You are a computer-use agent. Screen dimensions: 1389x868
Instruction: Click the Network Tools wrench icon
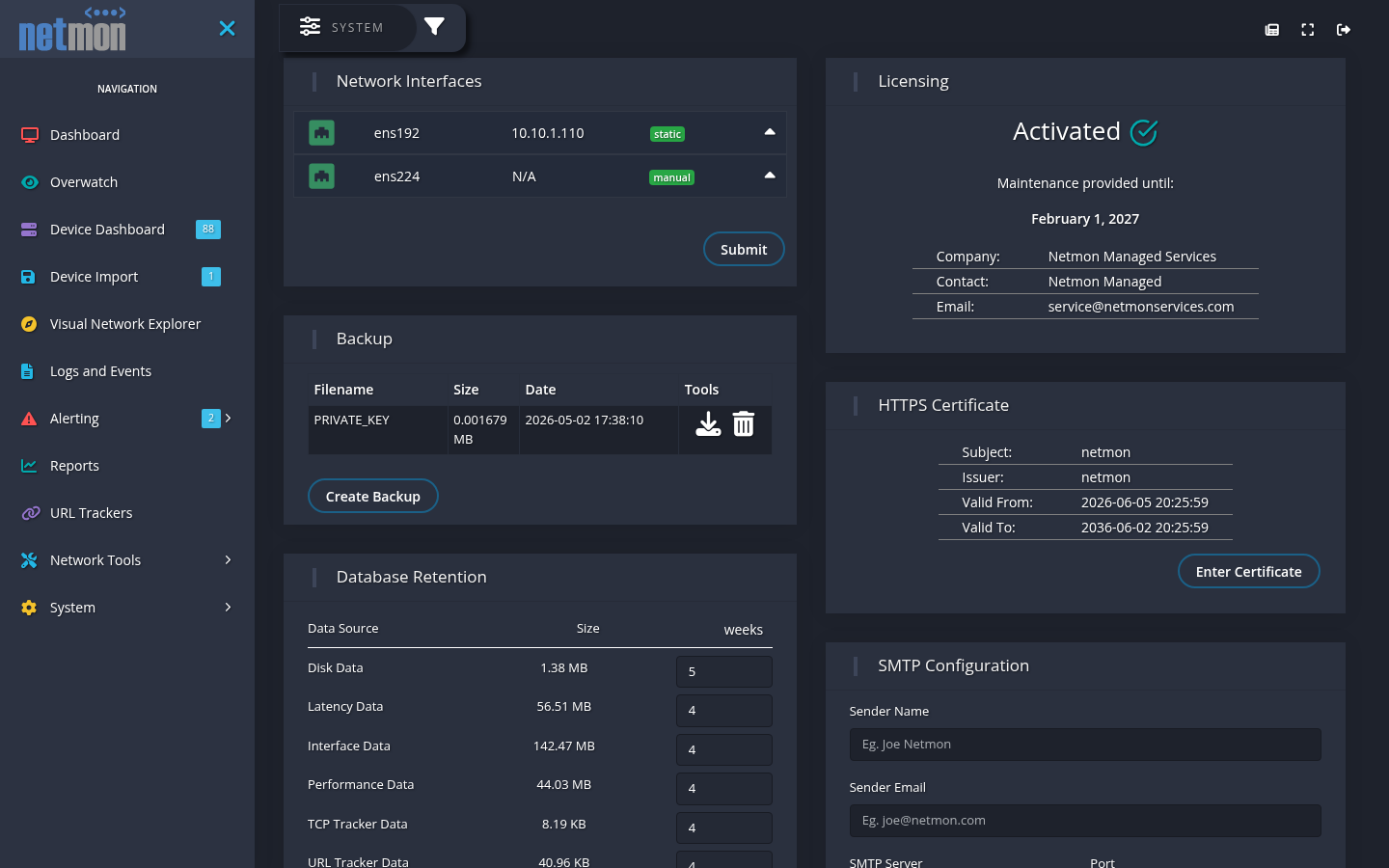(x=29, y=560)
